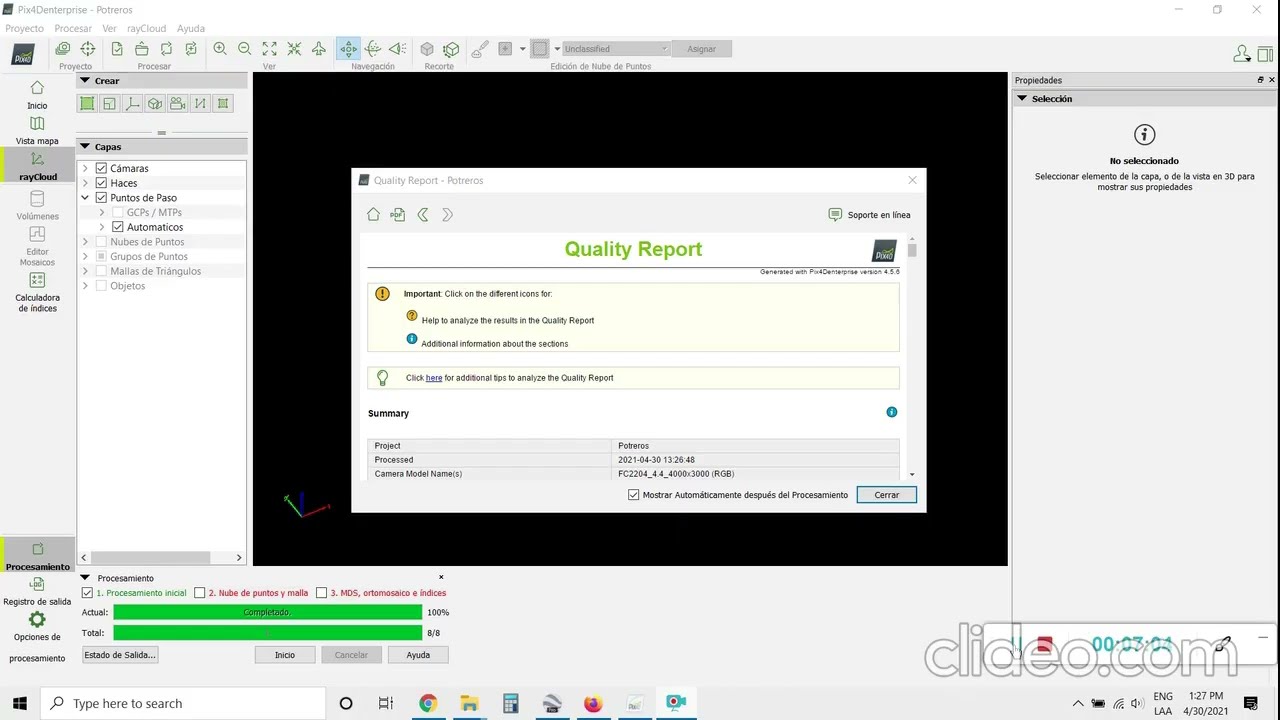Open the Inicio home view
This screenshot has width=1280, height=720.
[37, 94]
